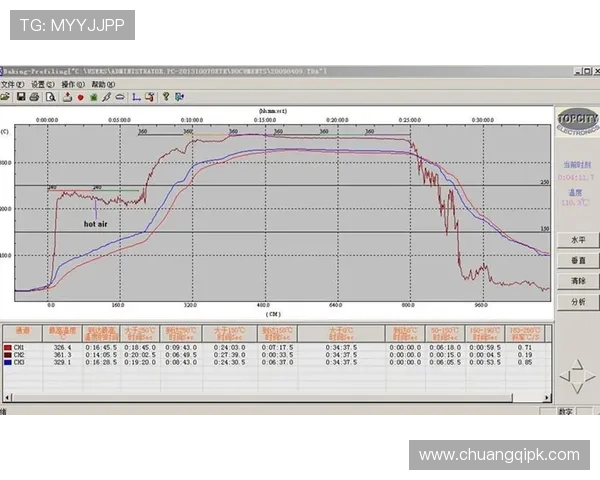Screen dimensions: 600x480
Task: Click the up arrow in navigation pad
Action: click(x=577, y=364)
